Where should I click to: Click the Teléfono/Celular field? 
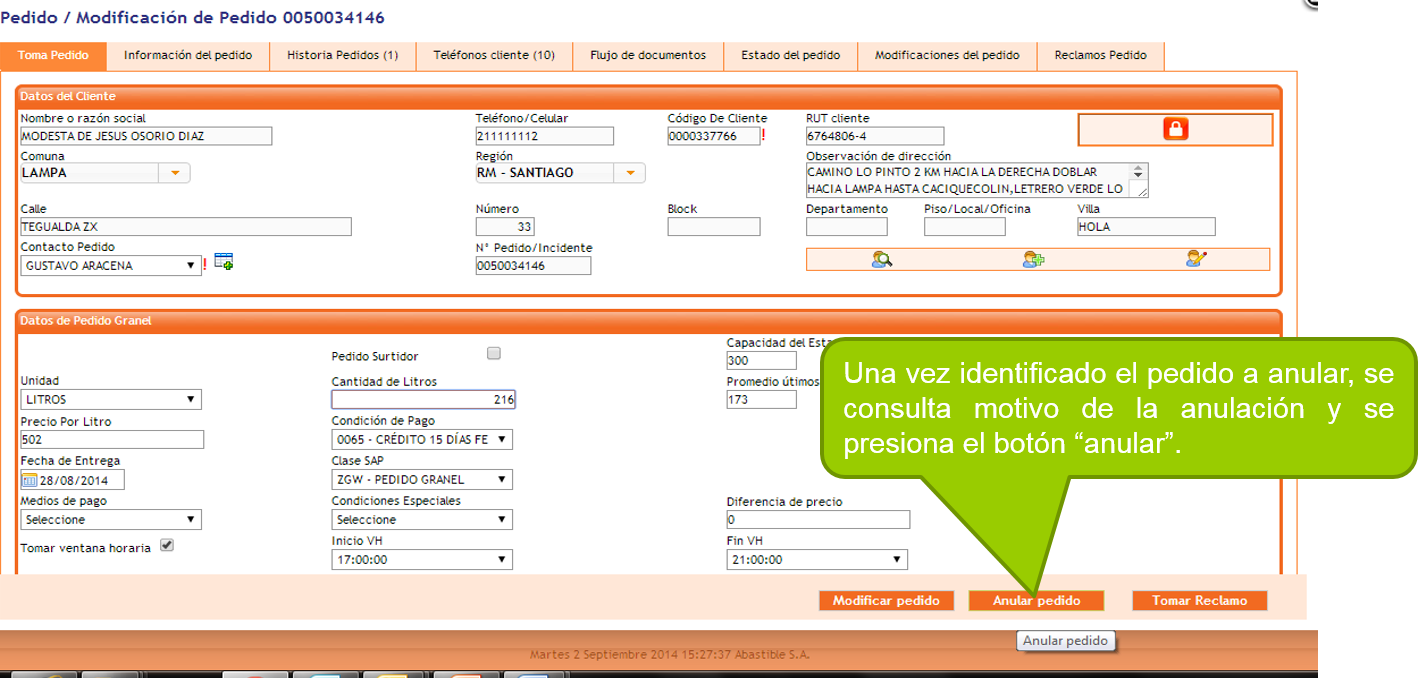click(545, 137)
